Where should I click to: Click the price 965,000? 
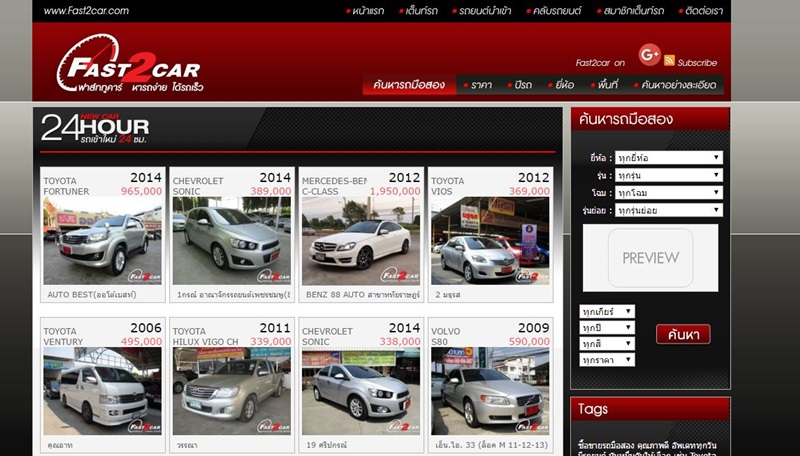pyautogui.click(x=141, y=191)
